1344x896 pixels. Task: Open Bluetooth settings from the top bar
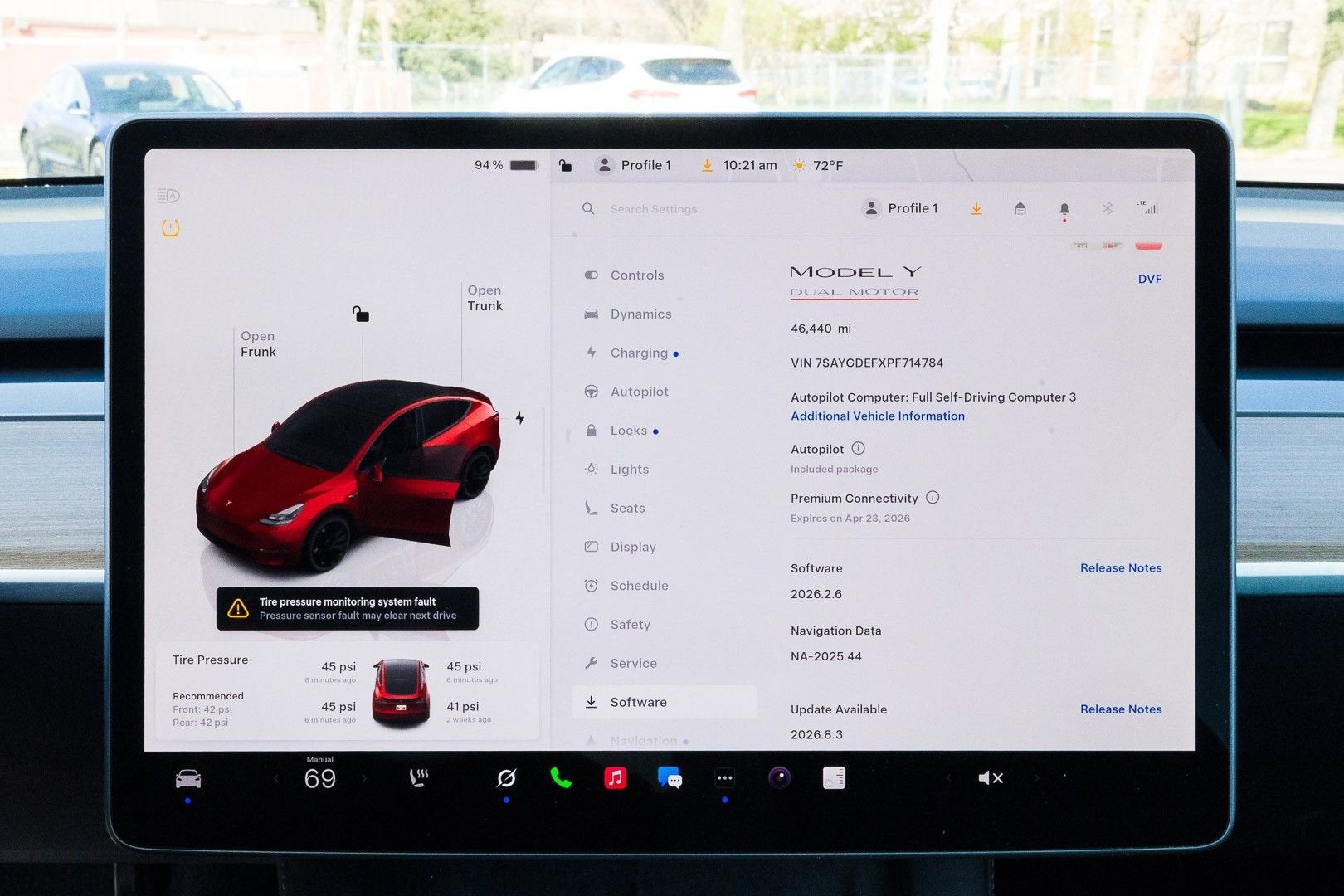1107,209
